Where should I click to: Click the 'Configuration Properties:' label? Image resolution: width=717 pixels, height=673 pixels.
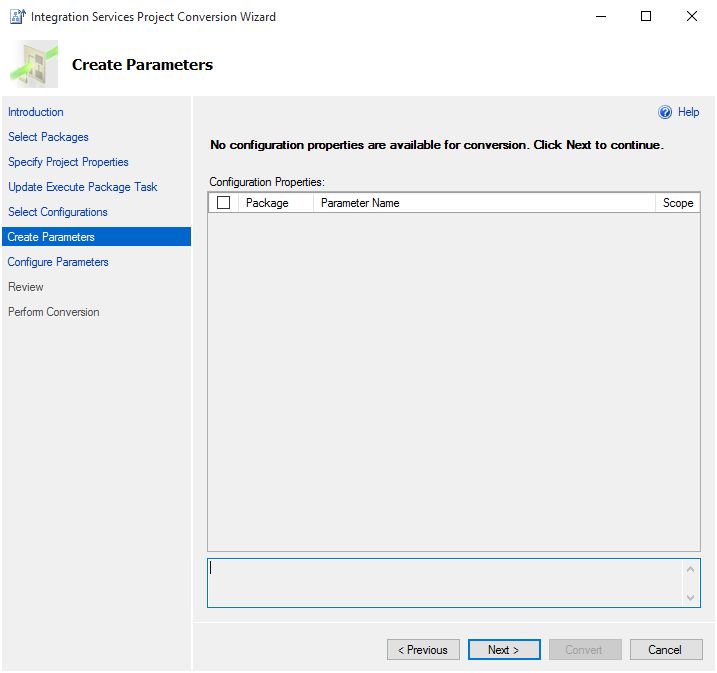[267, 182]
